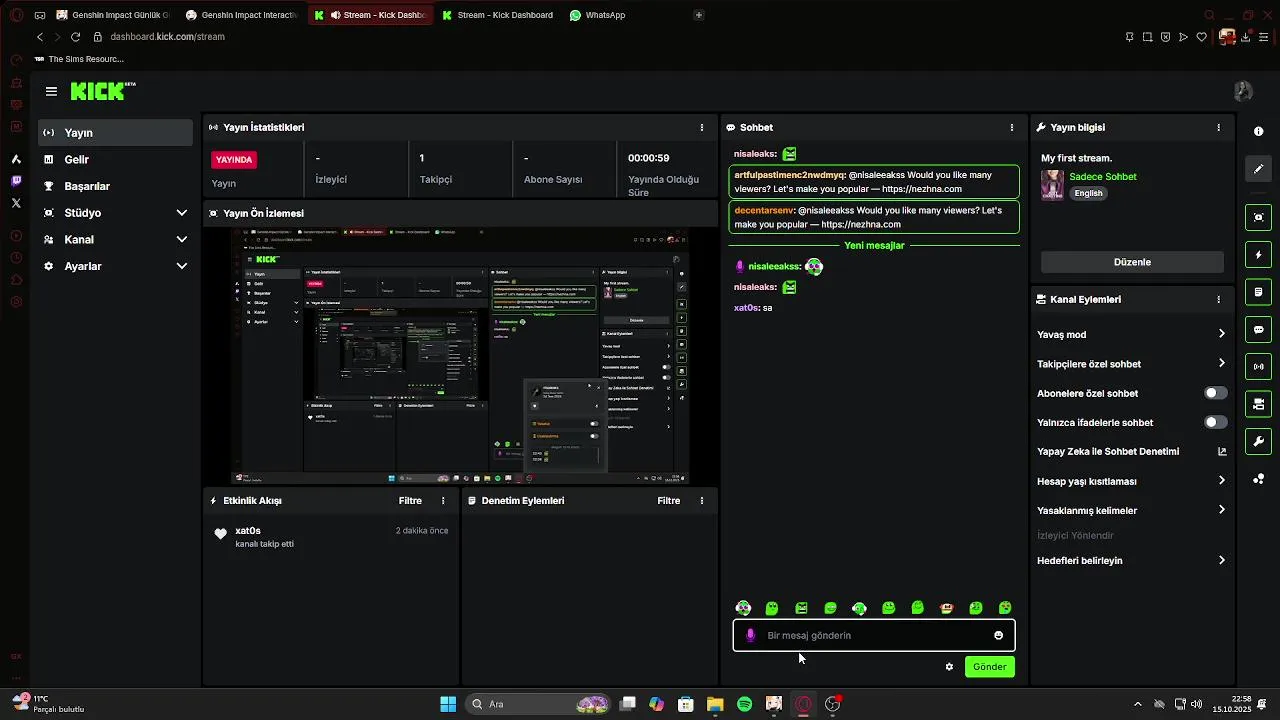
Task: Click the Windows Start button
Action: point(448,704)
